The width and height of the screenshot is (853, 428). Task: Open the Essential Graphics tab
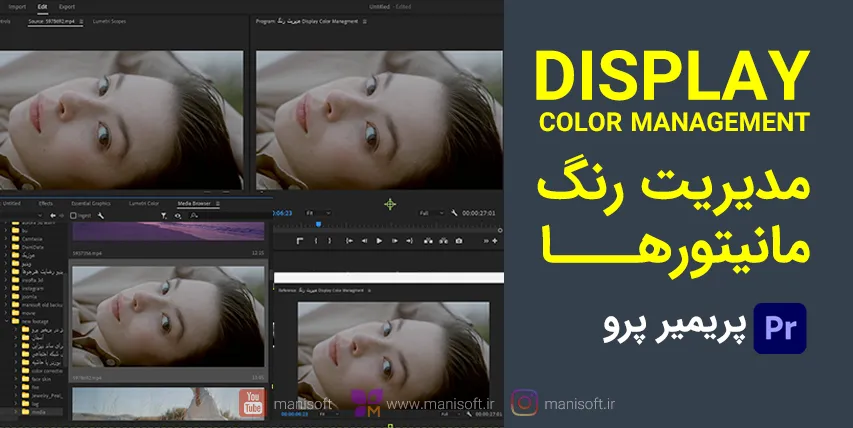pyautogui.click(x=91, y=204)
